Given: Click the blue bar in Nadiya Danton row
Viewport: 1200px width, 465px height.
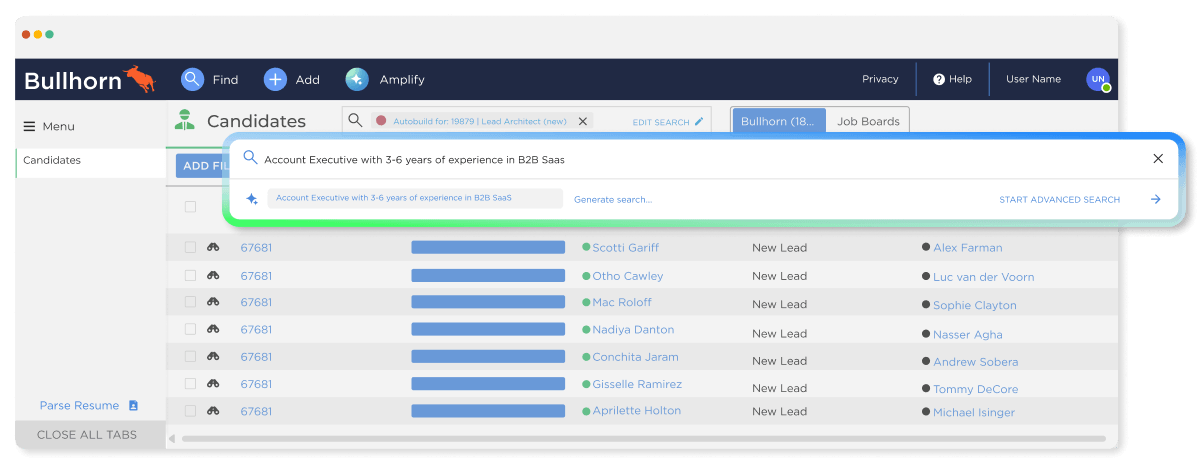Looking at the screenshot, I should tap(488, 329).
